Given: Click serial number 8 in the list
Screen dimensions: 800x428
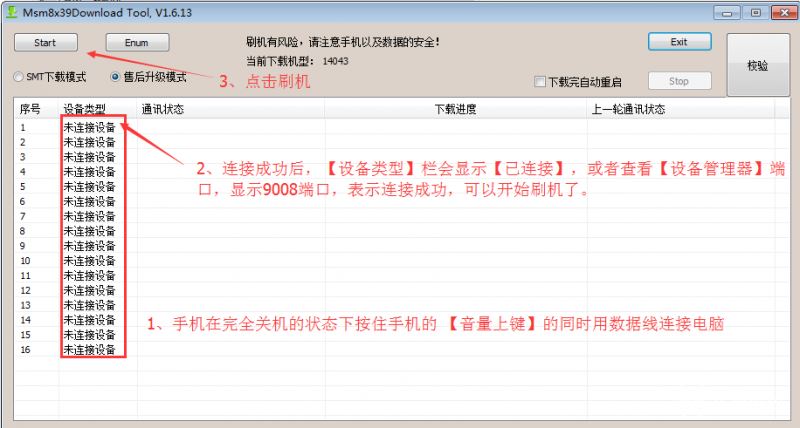Looking at the screenshot, I should pyautogui.click(x=22, y=231).
